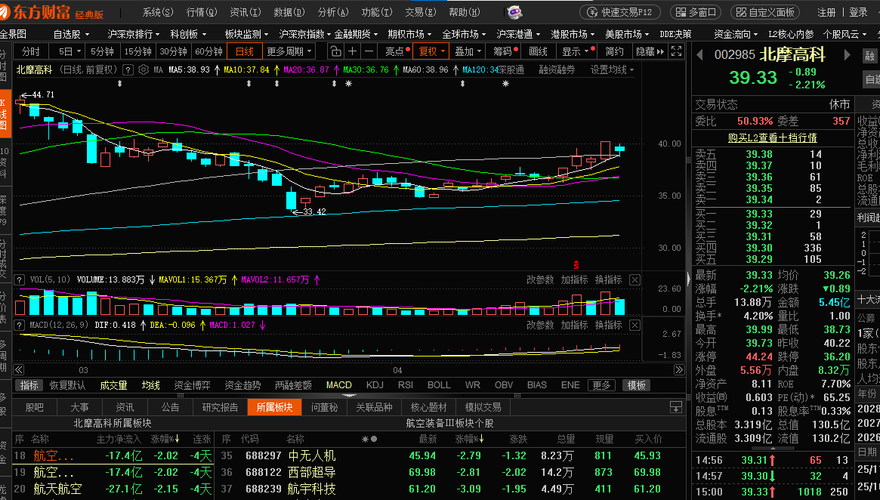Screen dimensions: 880x500
Task: Expand 隐藏 hide arrows in toolbar
Action: (649, 52)
